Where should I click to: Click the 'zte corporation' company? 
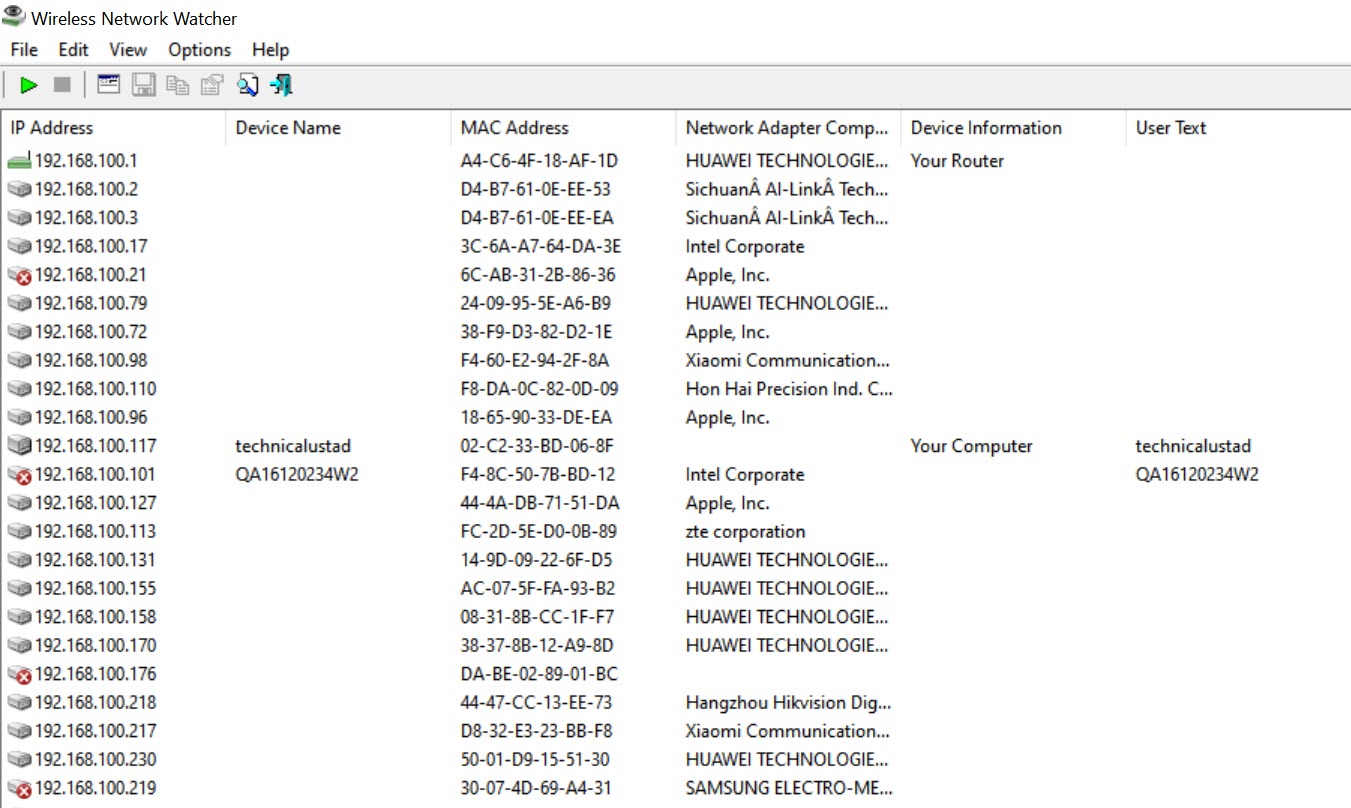point(745,532)
